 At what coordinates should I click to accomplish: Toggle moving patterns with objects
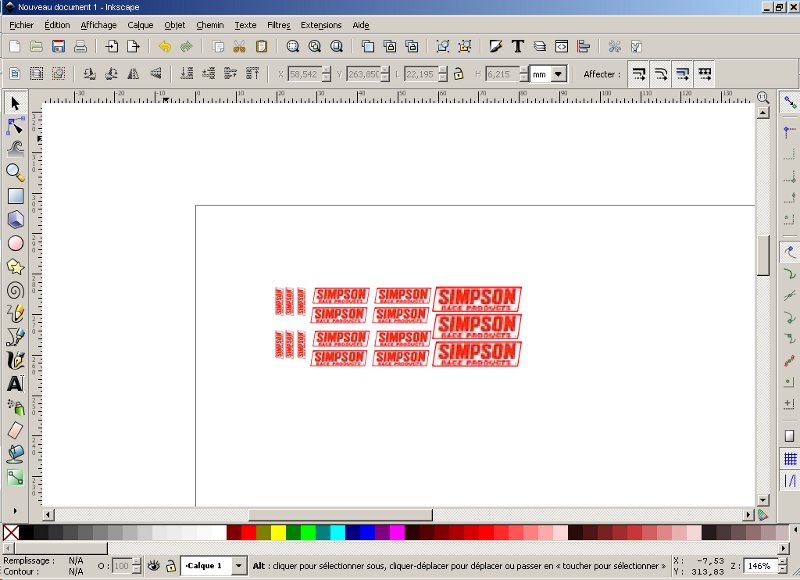705,74
